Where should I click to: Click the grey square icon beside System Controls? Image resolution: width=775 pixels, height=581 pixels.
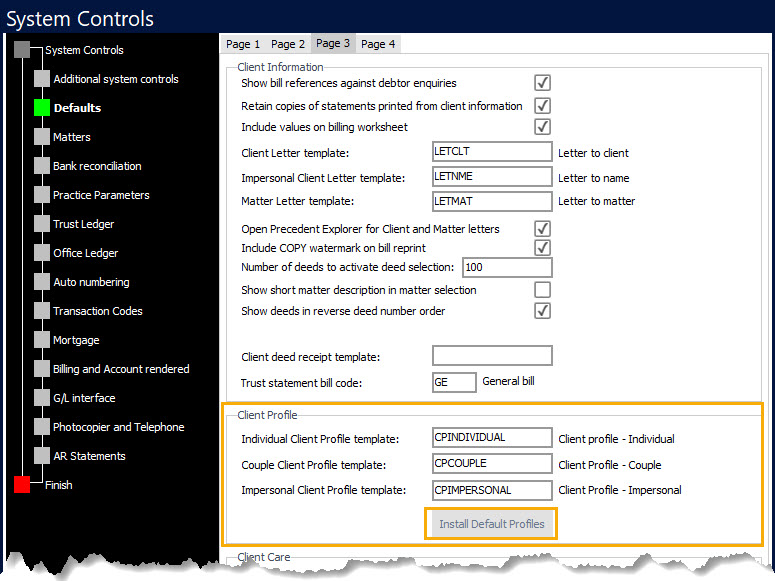tap(22, 49)
